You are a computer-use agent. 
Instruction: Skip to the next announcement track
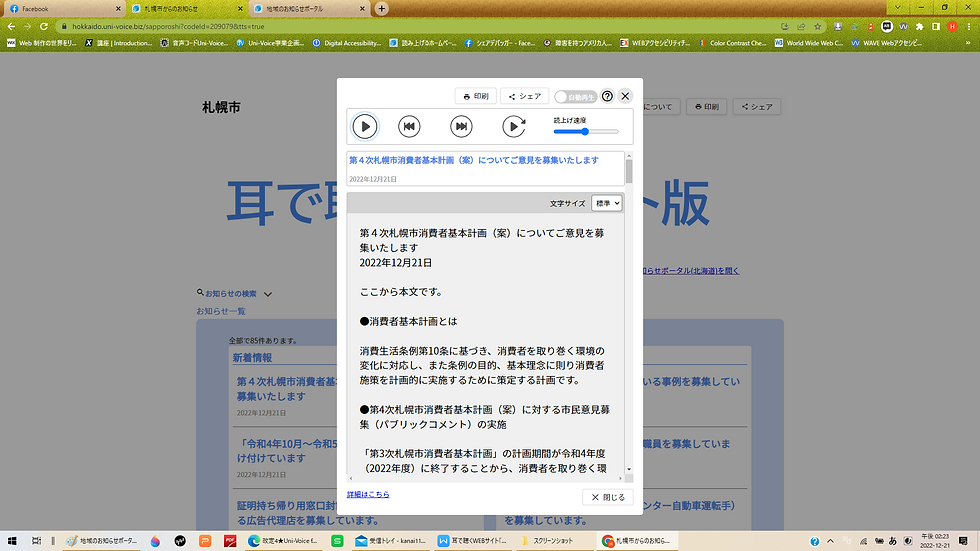click(x=461, y=127)
